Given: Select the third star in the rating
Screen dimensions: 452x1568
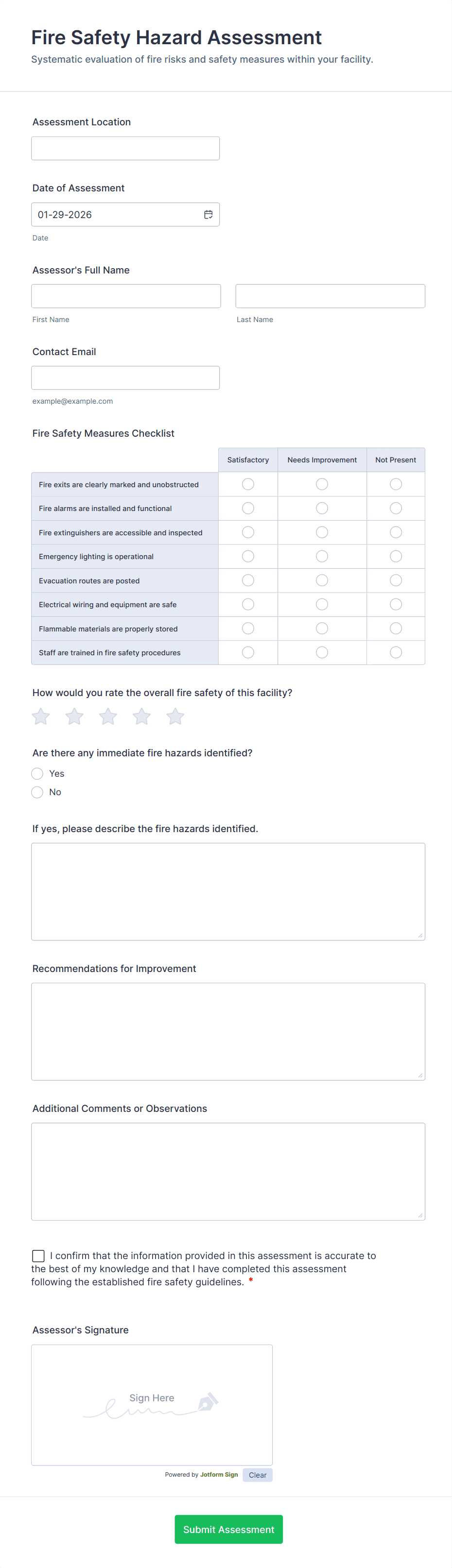Looking at the screenshot, I should [108, 716].
